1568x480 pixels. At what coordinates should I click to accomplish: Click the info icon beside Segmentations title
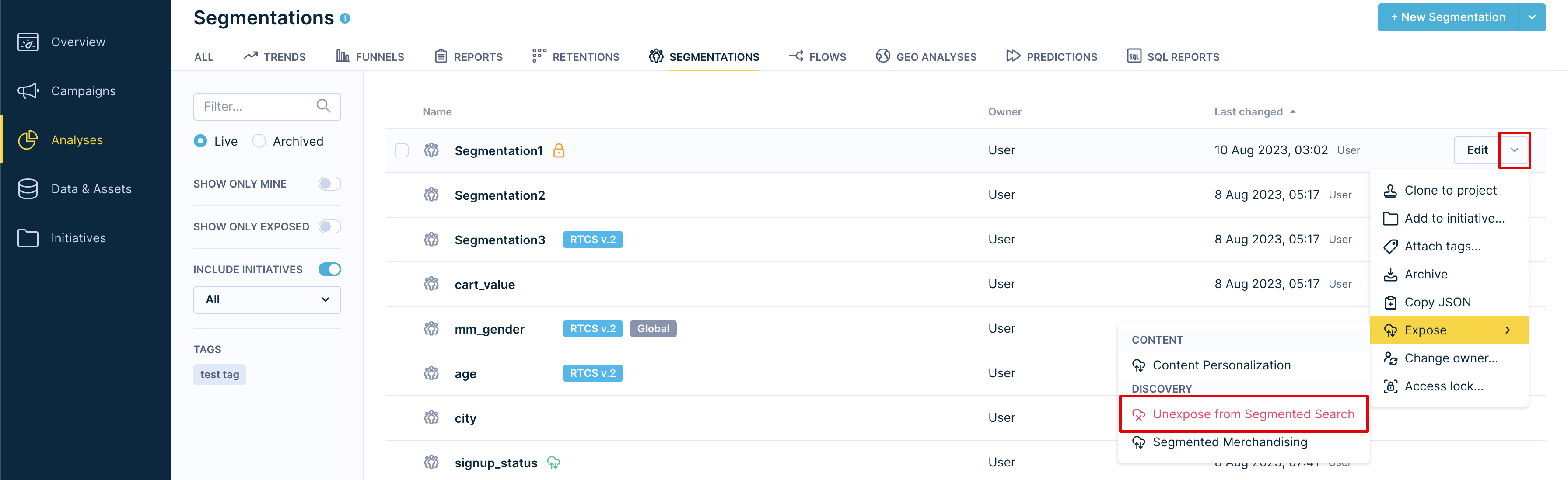pos(345,19)
